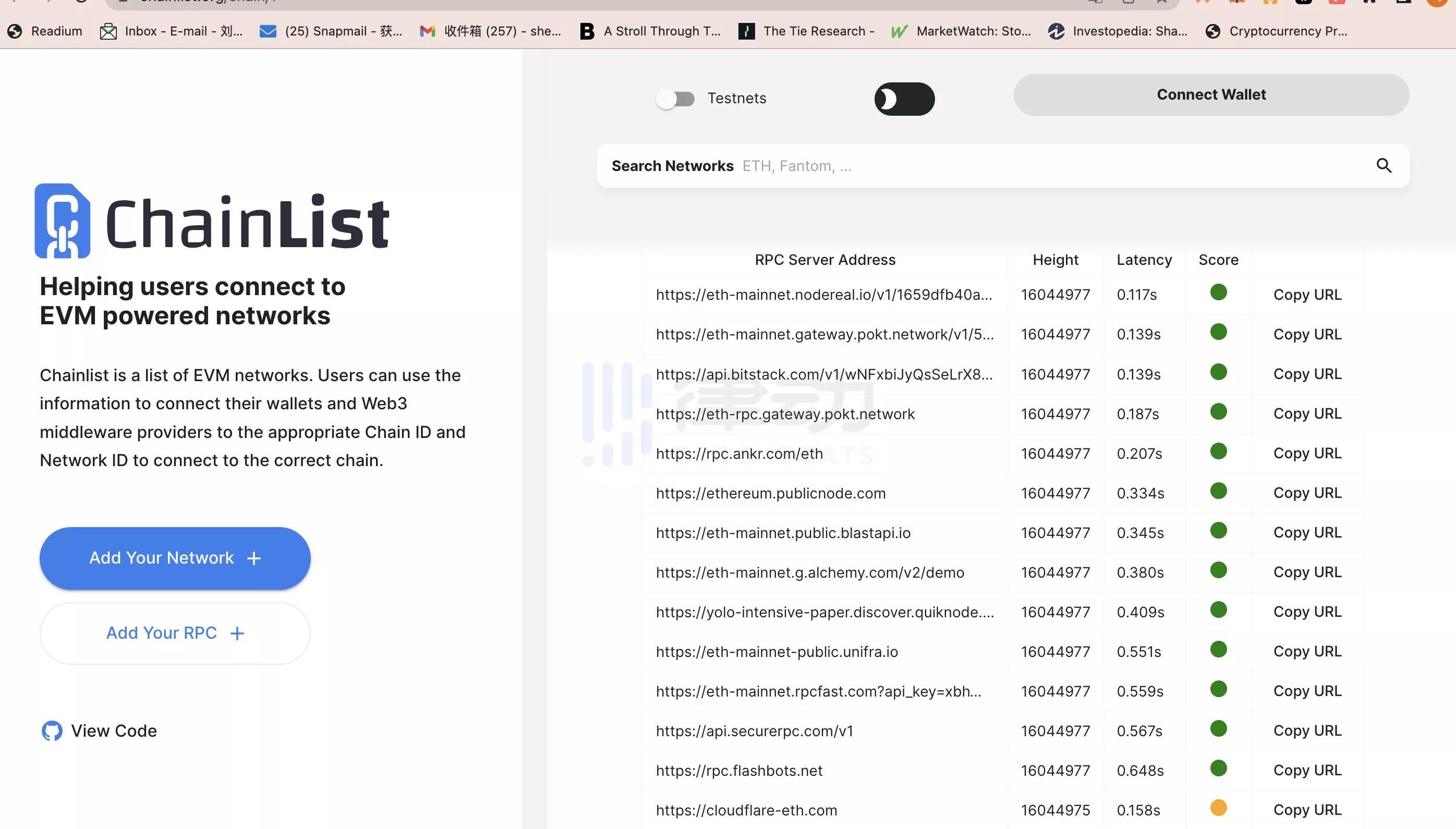Viewport: 1456px width, 829px height.
Task: Focus the Search Networks input field
Action: point(1003,166)
